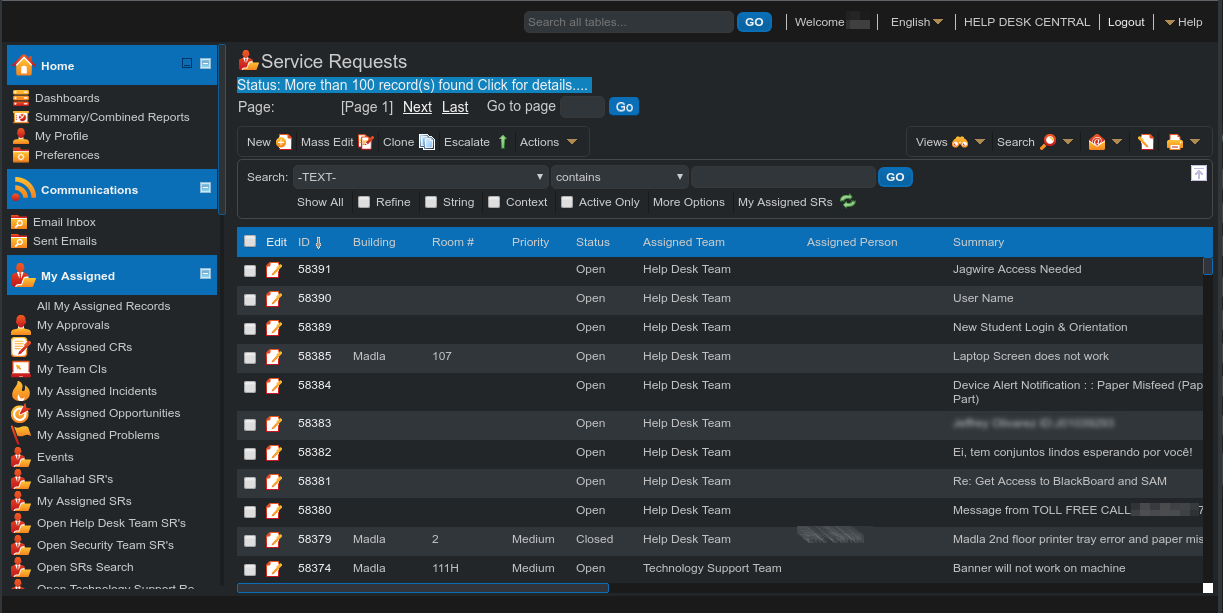This screenshot has height=613, width=1223.
Task: Click the sidebar vertical scrollbar
Action: coord(222,129)
